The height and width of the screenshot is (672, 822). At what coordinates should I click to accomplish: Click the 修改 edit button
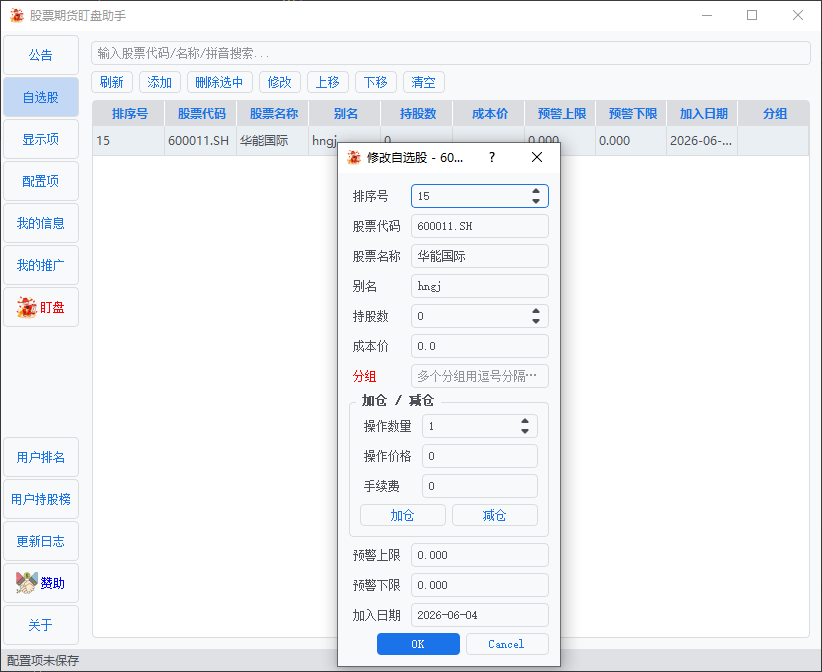pyautogui.click(x=279, y=82)
